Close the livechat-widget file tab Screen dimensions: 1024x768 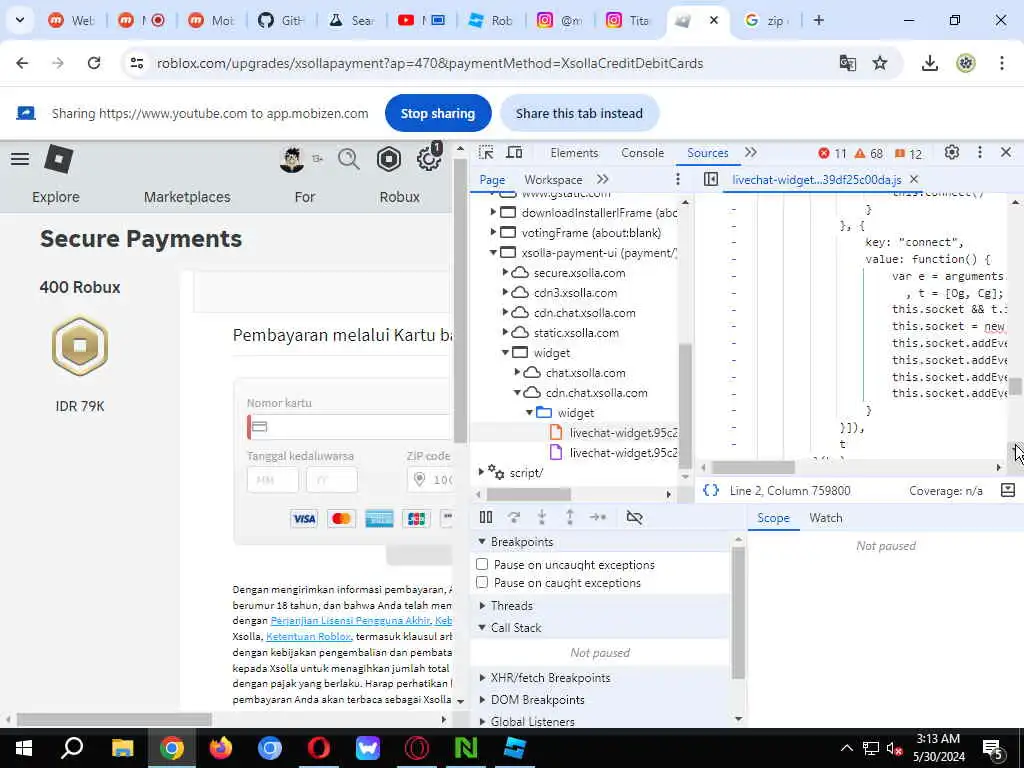click(x=914, y=179)
